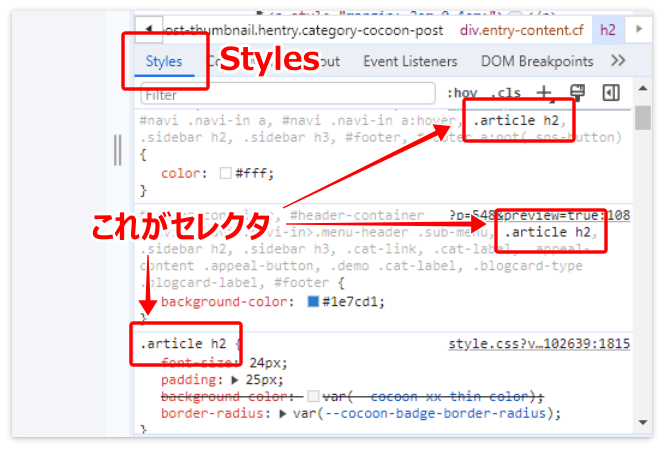Open the Event Listeners tab

[x=410, y=61]
